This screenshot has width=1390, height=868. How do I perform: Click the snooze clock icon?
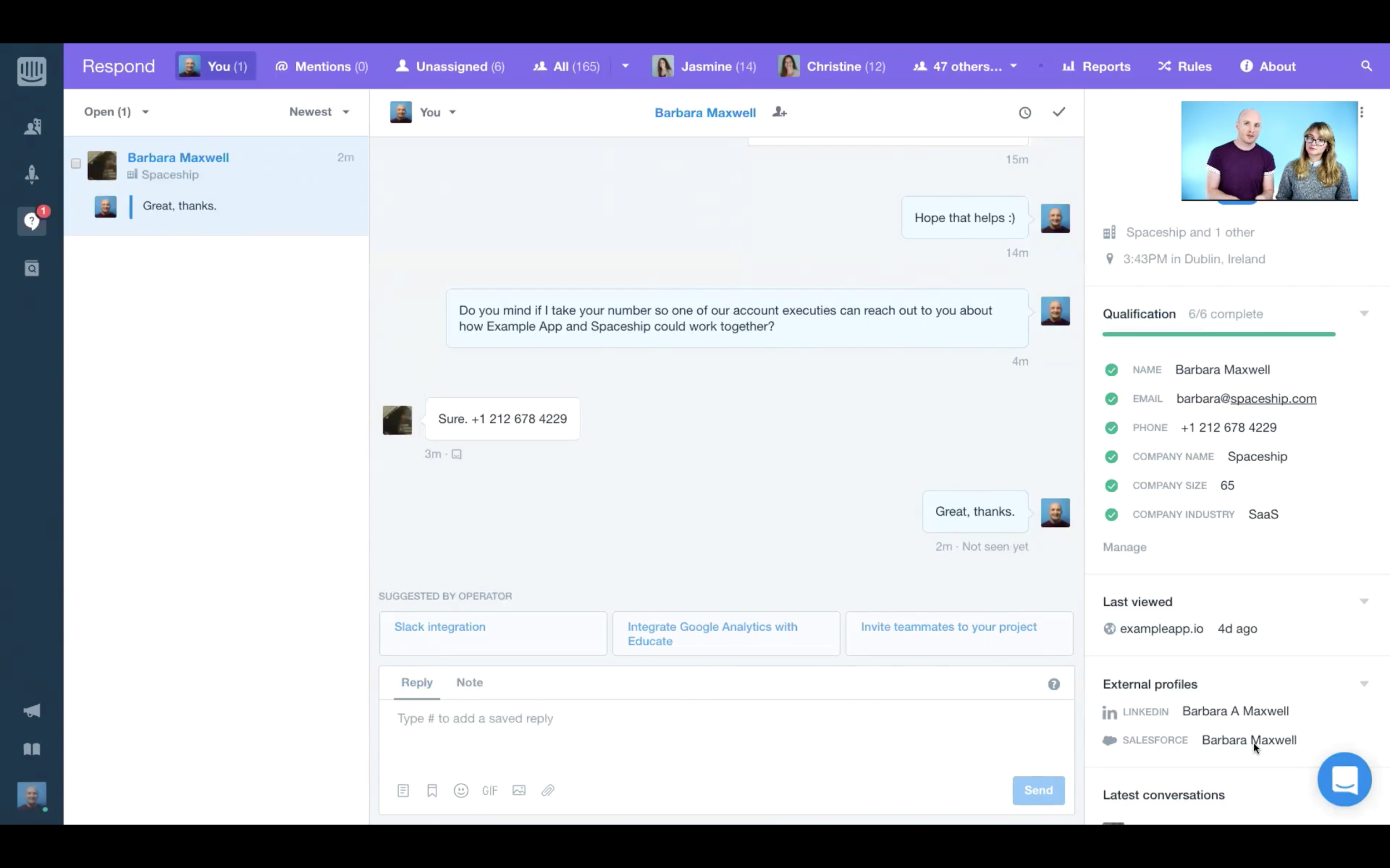(1025, 112)
